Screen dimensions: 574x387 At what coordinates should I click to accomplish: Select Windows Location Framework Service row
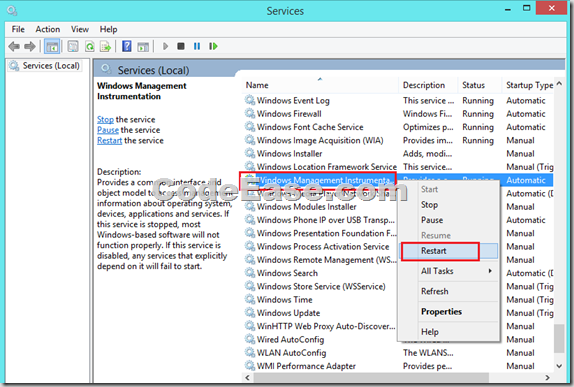[x=398, y=167]
